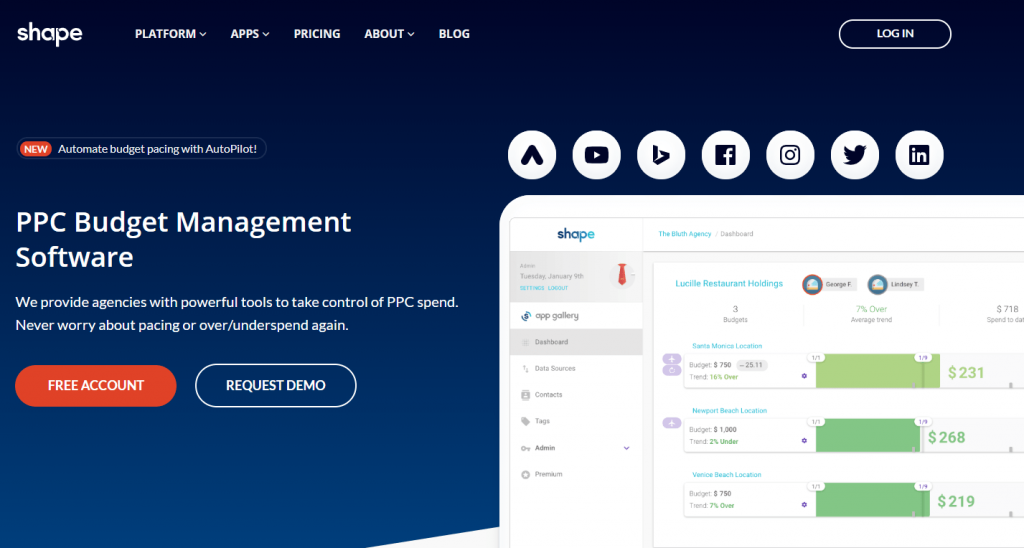Click the LOG IN button
This screenshot has height=548, width=1024.
point(895,34)
